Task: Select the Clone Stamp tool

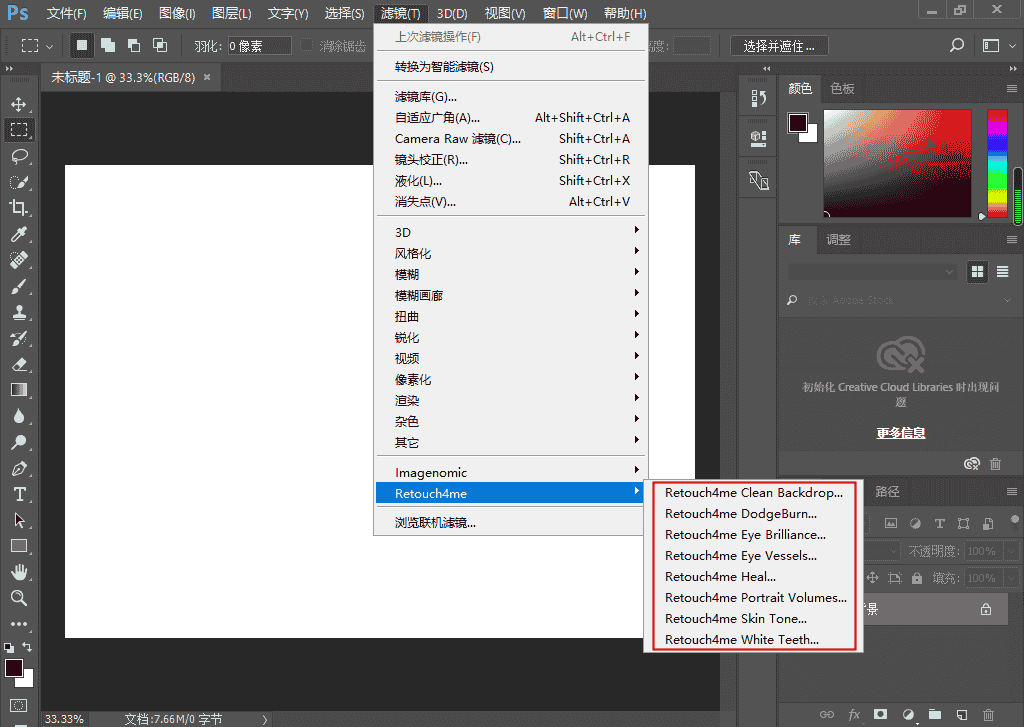Action: tap(19, 312)
